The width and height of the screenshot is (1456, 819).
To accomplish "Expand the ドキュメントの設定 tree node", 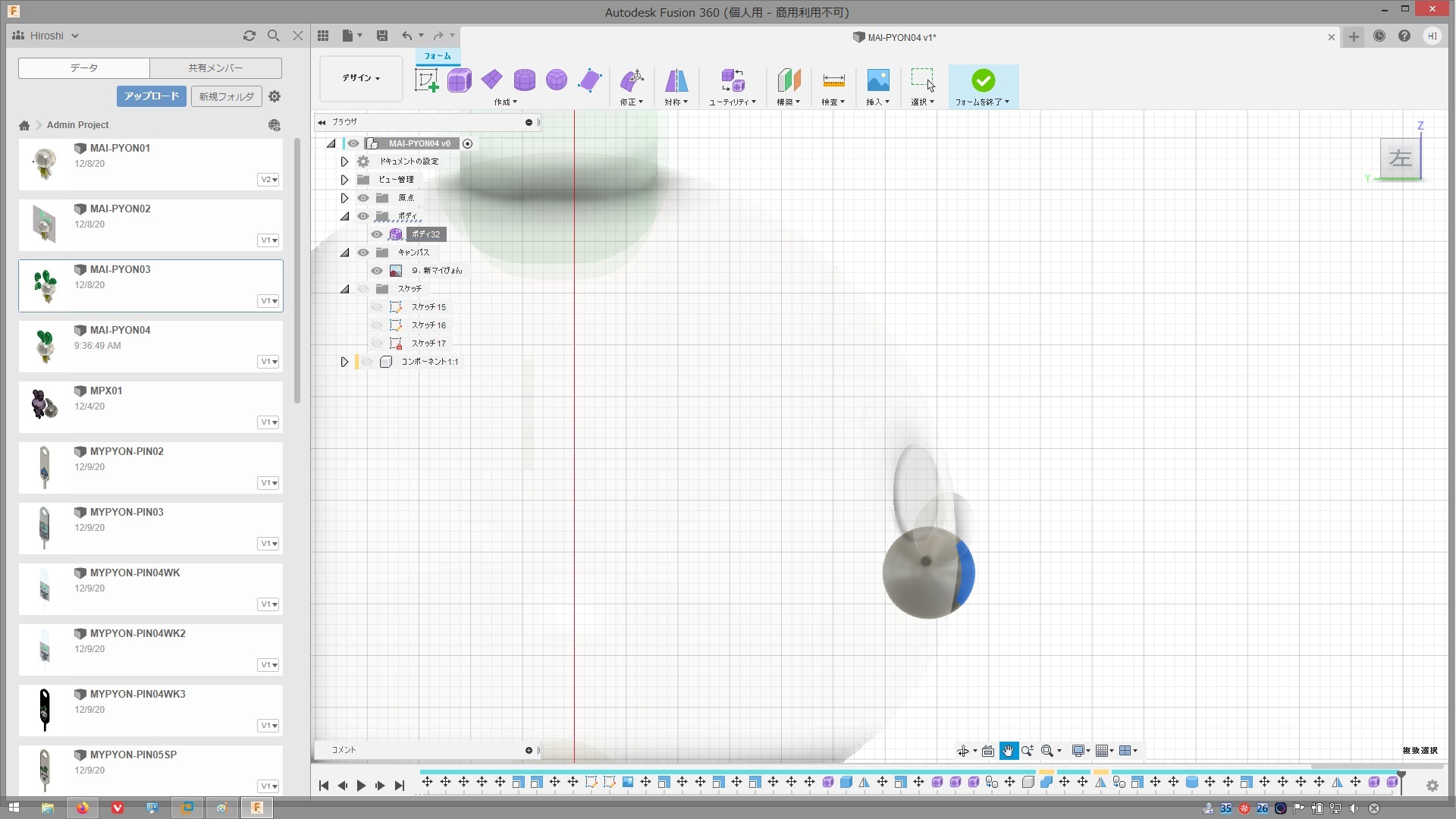I will click(344, 162).
